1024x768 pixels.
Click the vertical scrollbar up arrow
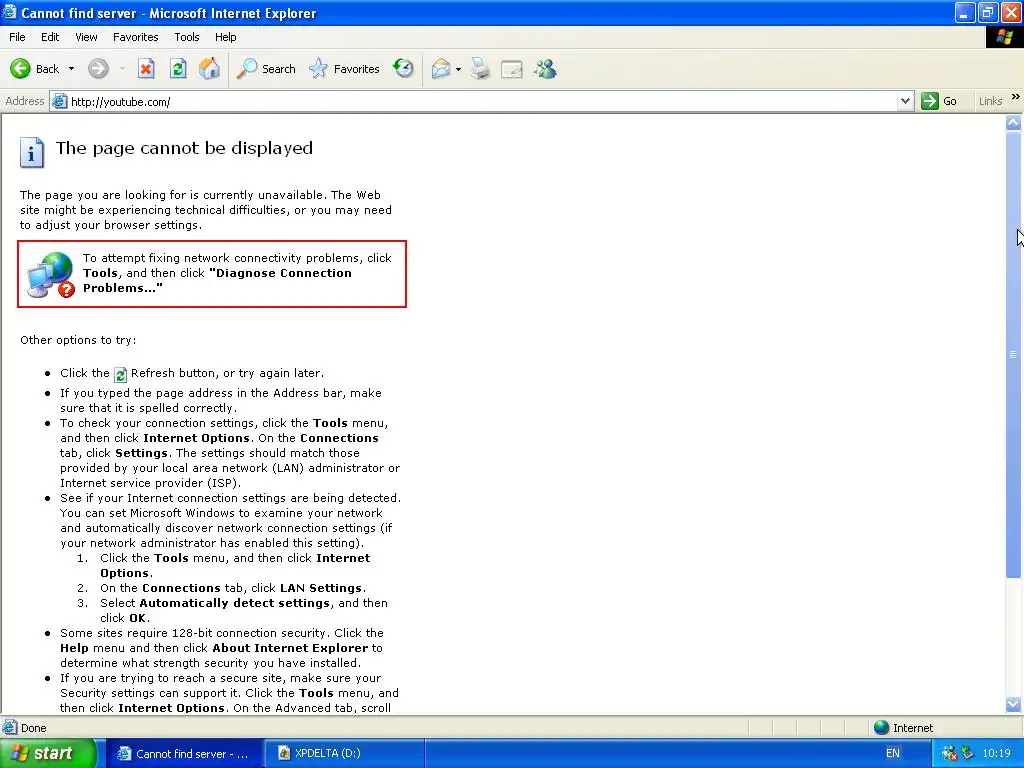tap(1013, 123)
